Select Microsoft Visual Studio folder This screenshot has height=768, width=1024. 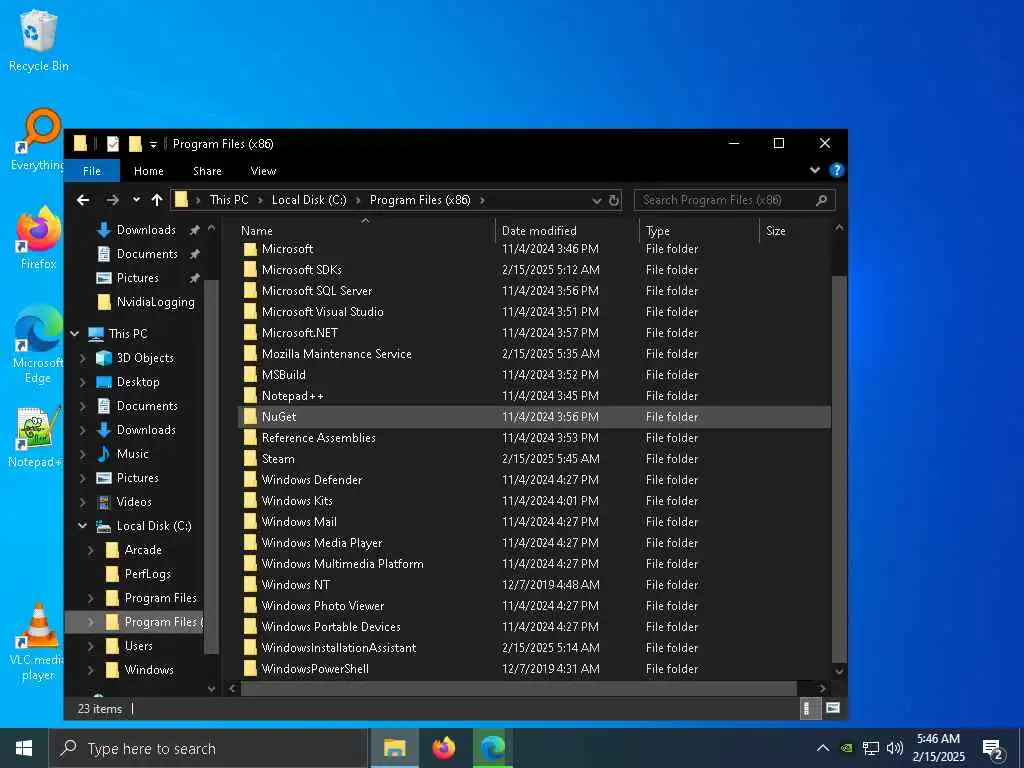click(x=534, y=312)
